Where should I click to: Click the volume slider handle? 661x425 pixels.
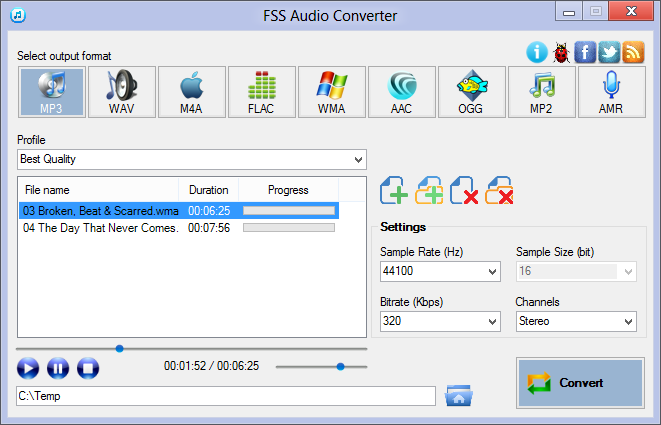click(340, 367)
